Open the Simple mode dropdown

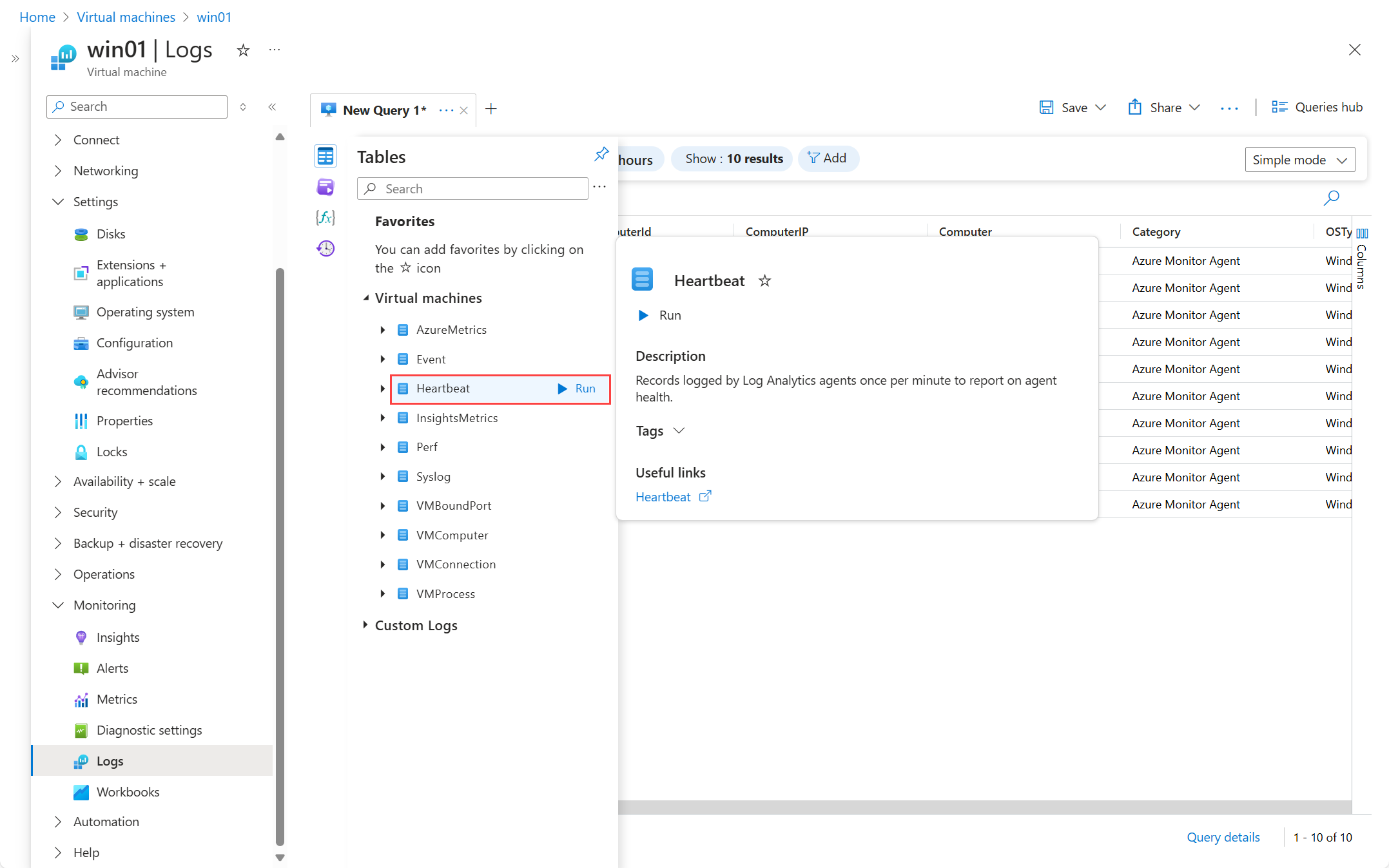pos(1299,160)
